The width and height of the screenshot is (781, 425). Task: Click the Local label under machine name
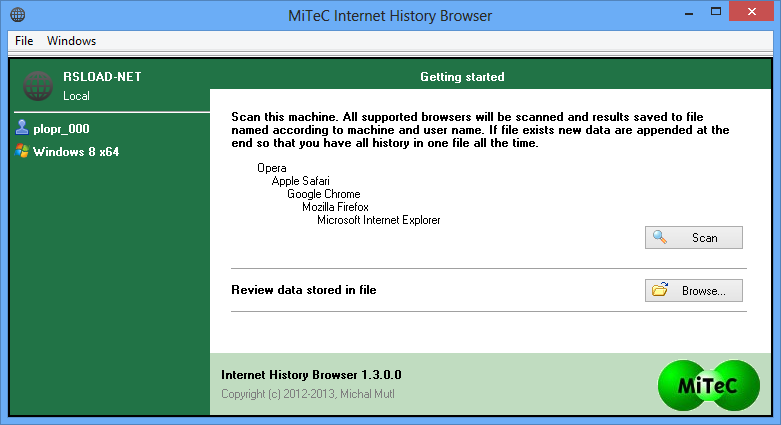click(76, 96)
